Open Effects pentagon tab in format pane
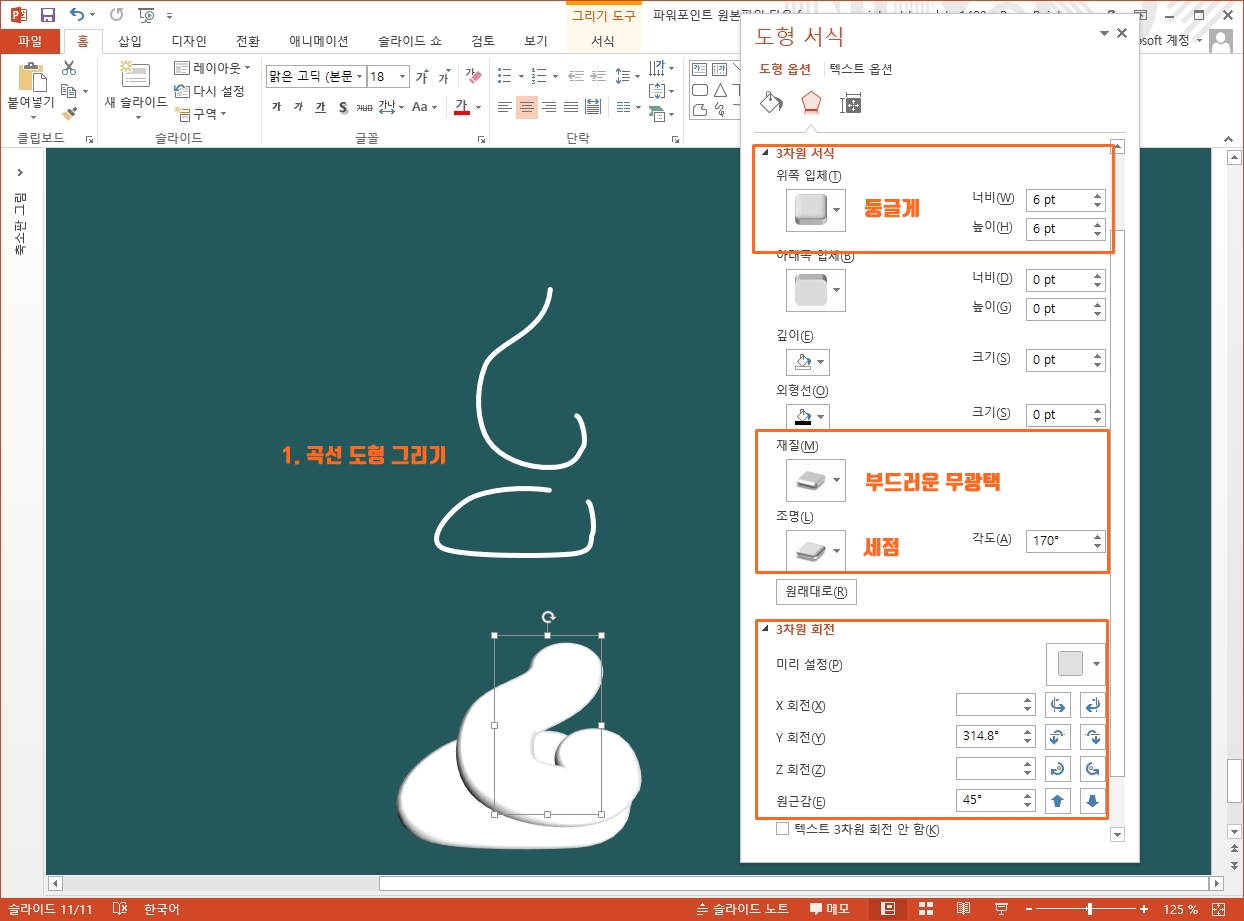The height and width of the screenshot is (921, 1244). pyautogui.click(x=811, y=102)
